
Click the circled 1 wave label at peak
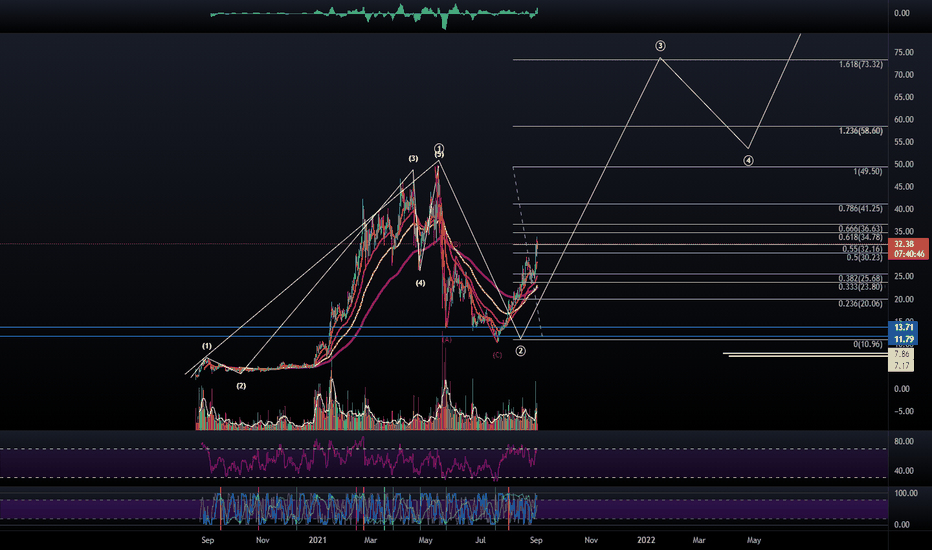pyautogui.click(x=439, y=147)
